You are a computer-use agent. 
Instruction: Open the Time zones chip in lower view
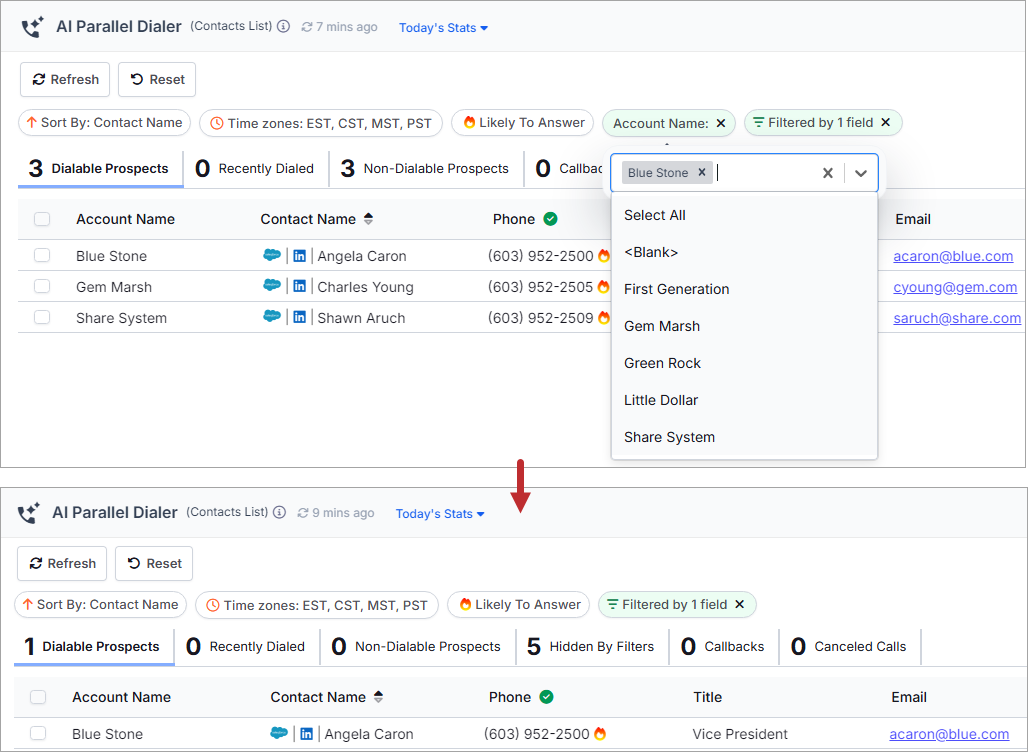coord(317,605)
